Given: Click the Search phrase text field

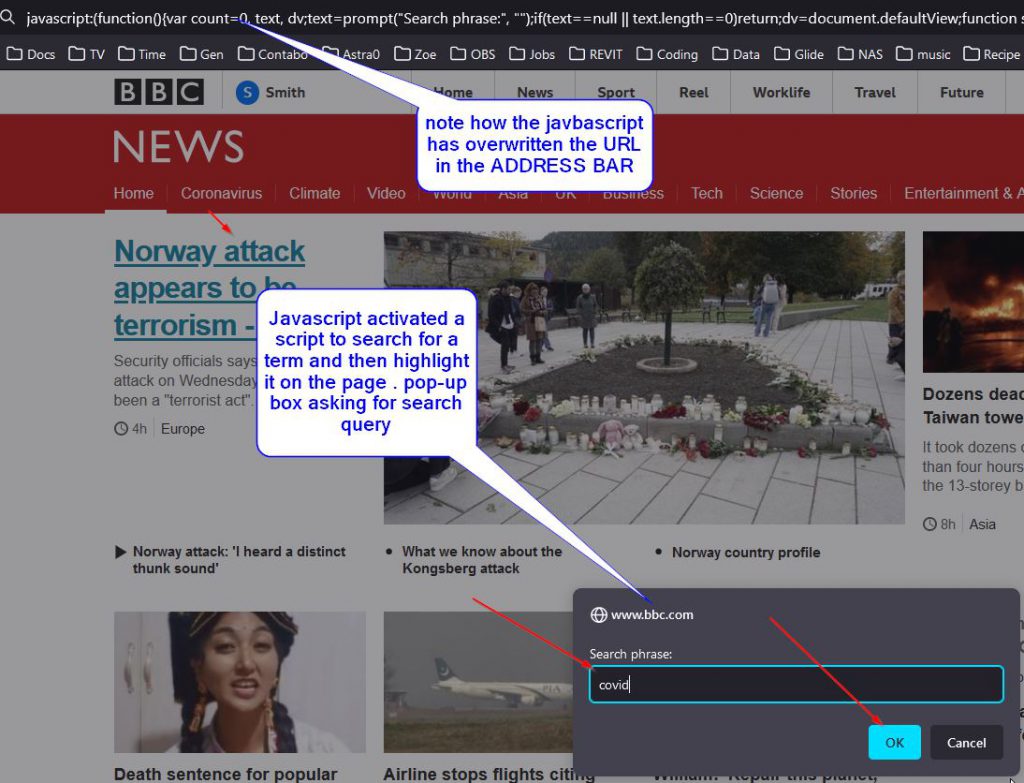Looking at the screenshot, I should tap(796, 685).
